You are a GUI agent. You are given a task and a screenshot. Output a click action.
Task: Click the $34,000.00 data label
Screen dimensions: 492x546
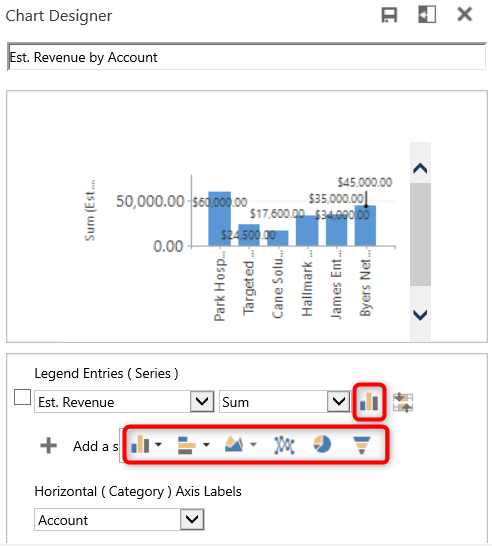coord(342,215)
